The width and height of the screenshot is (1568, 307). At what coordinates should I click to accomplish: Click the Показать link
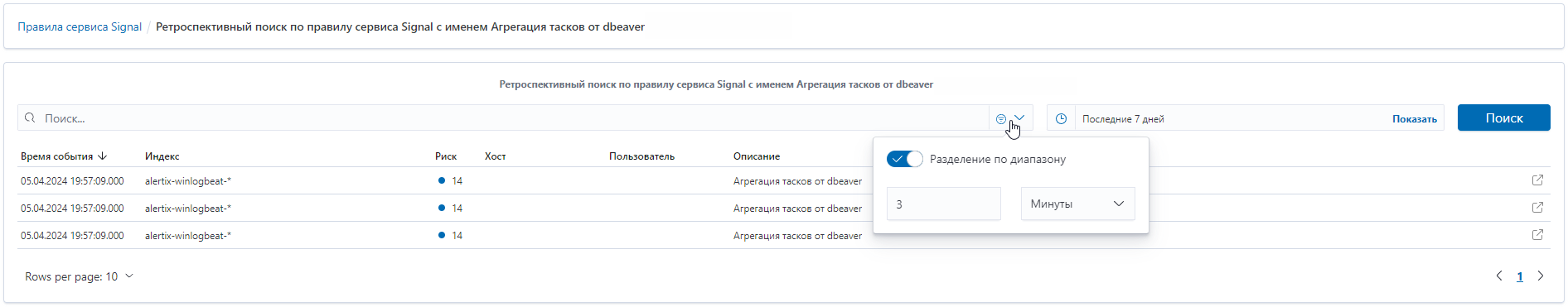tap(1414, 119)
